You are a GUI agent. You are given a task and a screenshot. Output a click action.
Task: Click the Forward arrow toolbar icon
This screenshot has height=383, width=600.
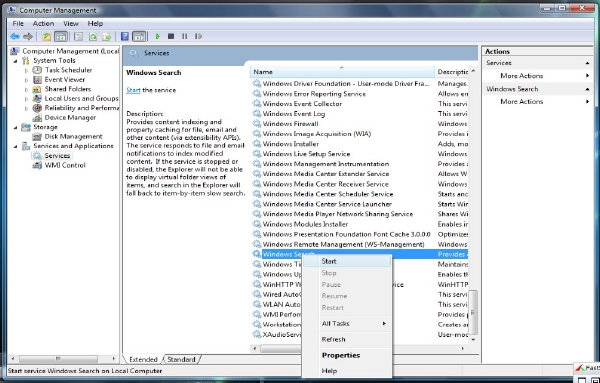pos(28,37)
